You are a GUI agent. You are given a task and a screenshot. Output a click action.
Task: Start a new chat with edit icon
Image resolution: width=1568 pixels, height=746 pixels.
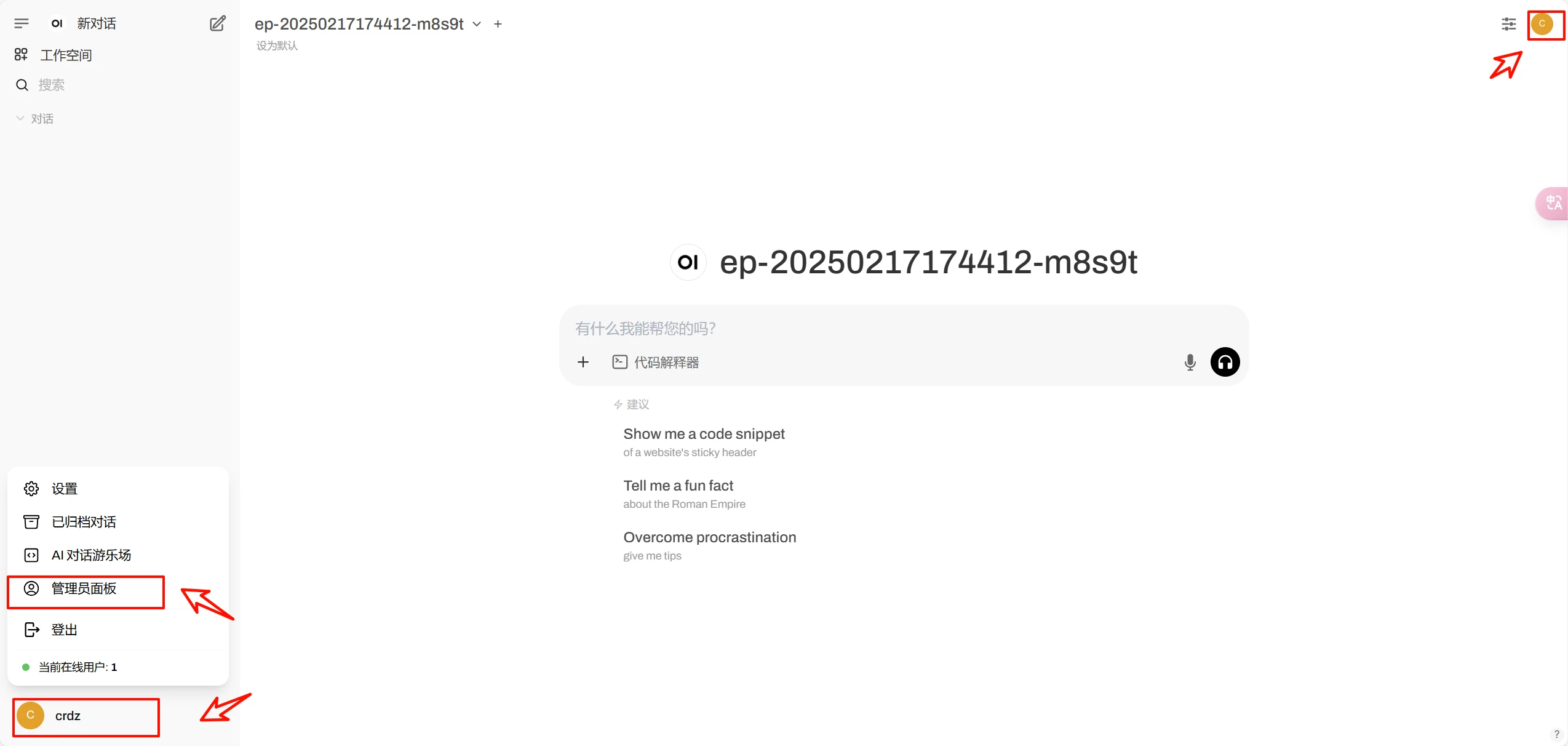tap(218, 23)
